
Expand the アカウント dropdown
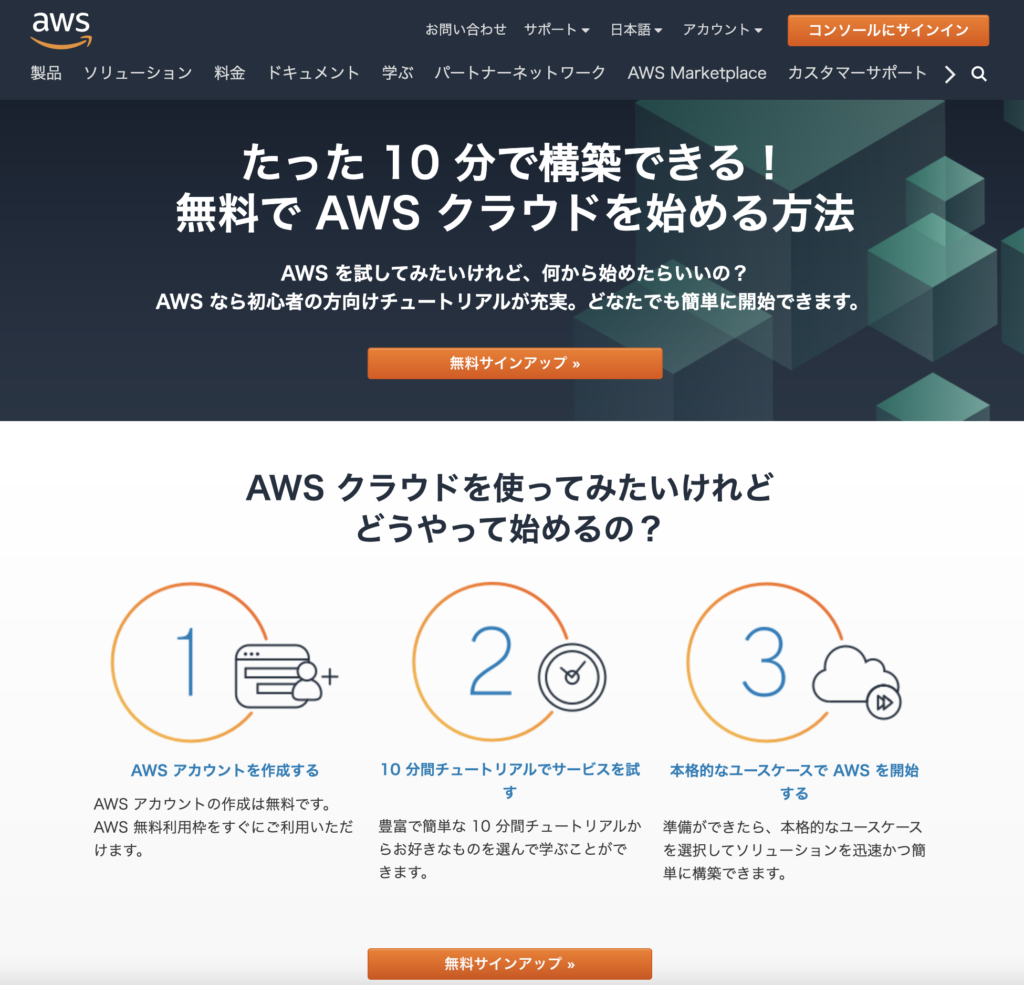click(722, 29)
